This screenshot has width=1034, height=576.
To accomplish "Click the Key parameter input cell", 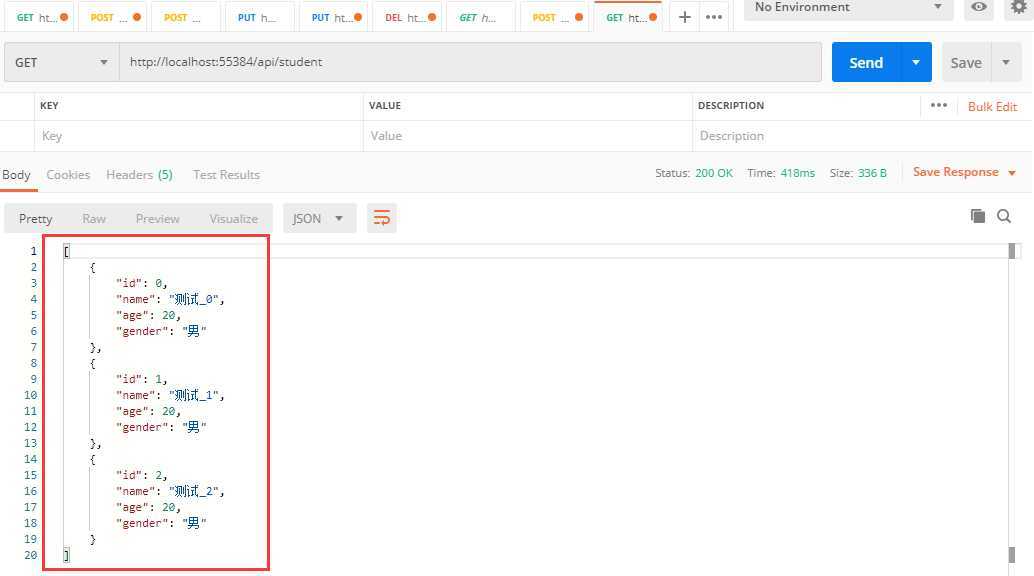I will [198, 136].
